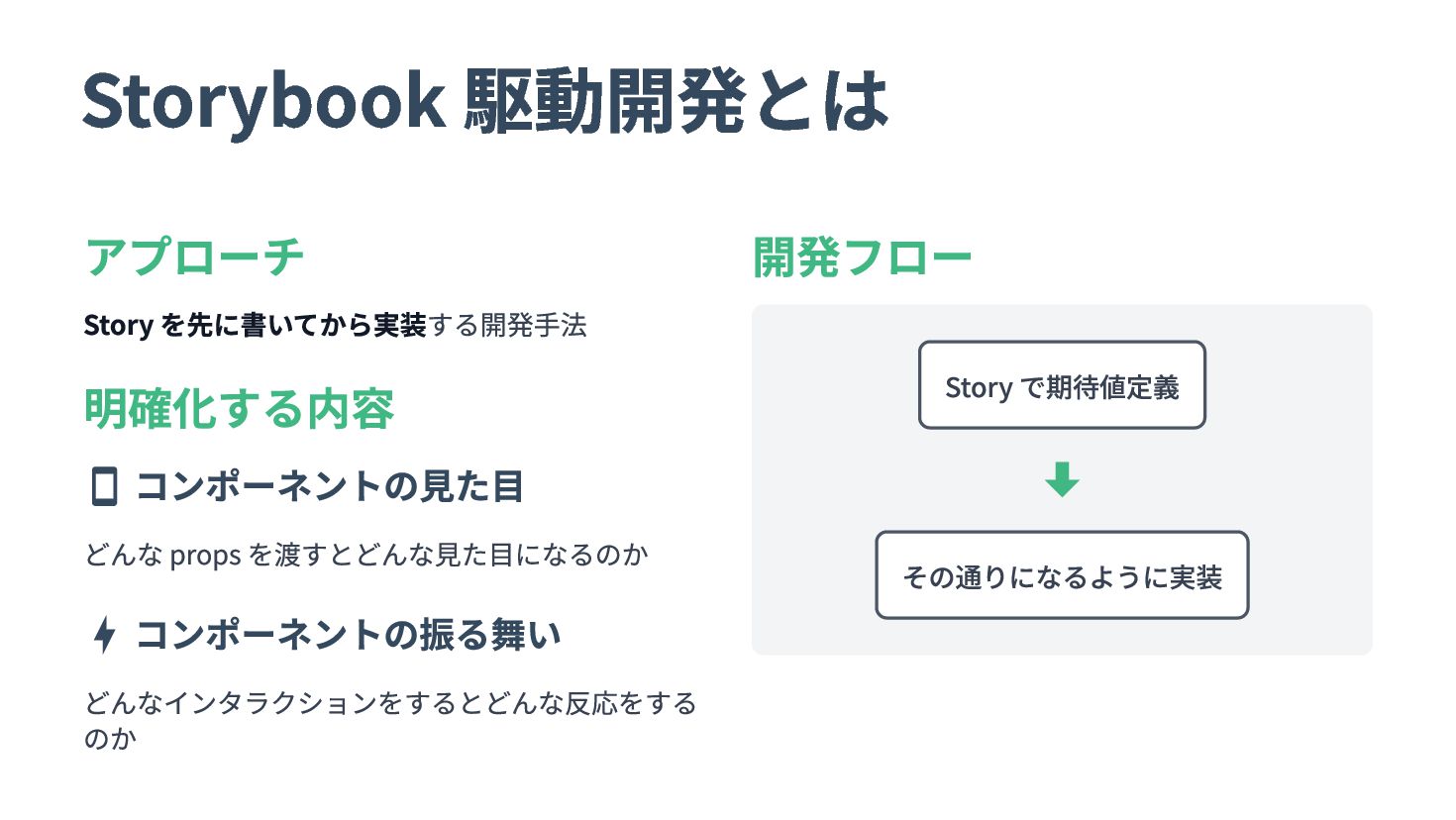Image resolution: width=1456 pixels, height=820 pixels.
Task: Click the trailing "のか" on the last line
Action: click(110, 739)
